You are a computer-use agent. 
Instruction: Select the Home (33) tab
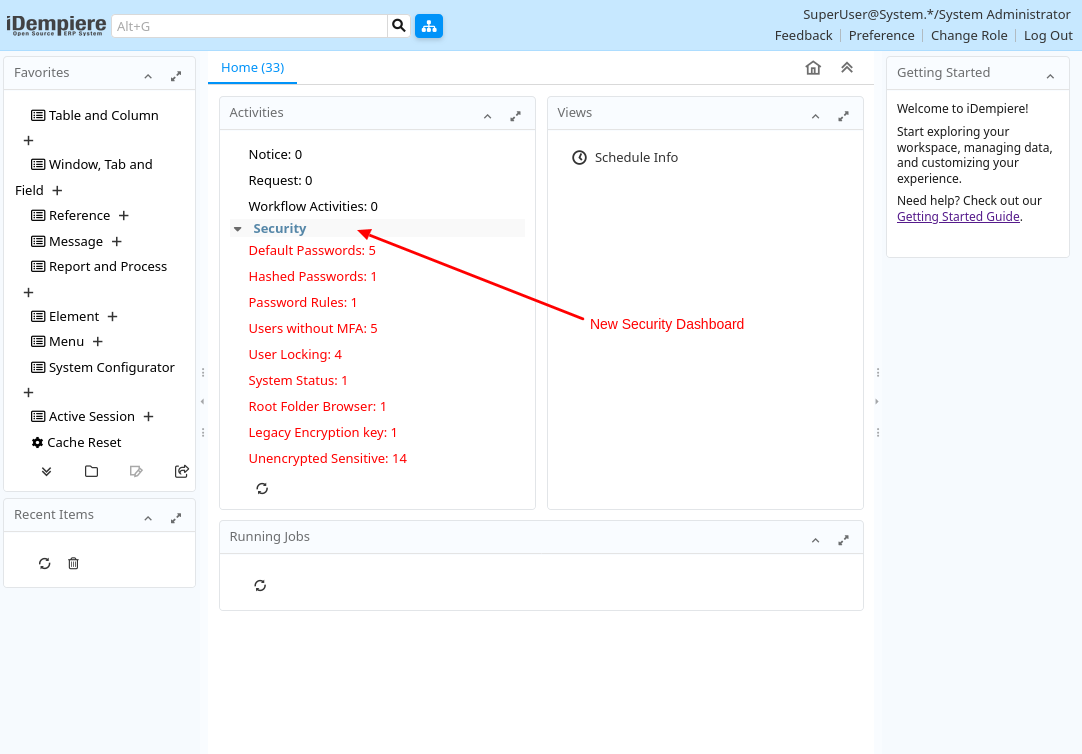252,68
